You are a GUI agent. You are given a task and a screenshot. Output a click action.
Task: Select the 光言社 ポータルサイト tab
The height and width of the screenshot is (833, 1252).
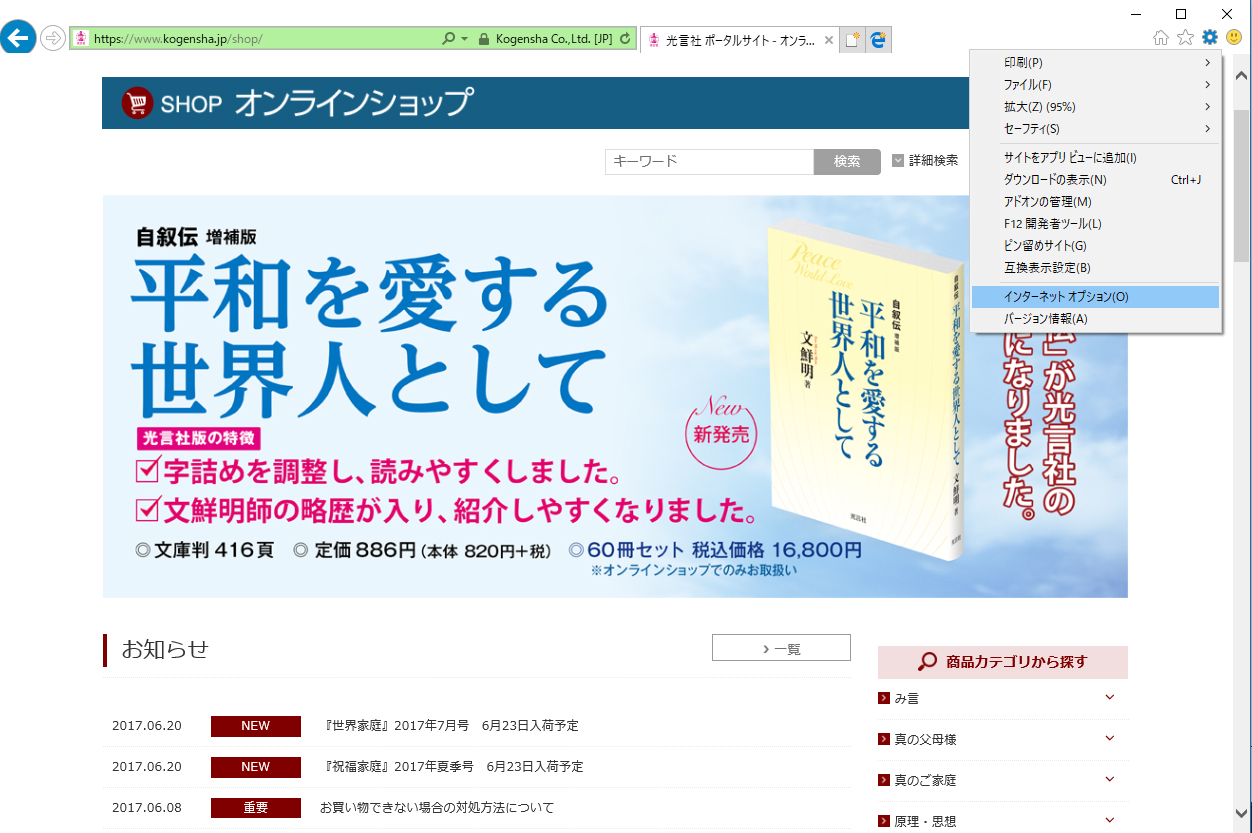coord(738,40)
